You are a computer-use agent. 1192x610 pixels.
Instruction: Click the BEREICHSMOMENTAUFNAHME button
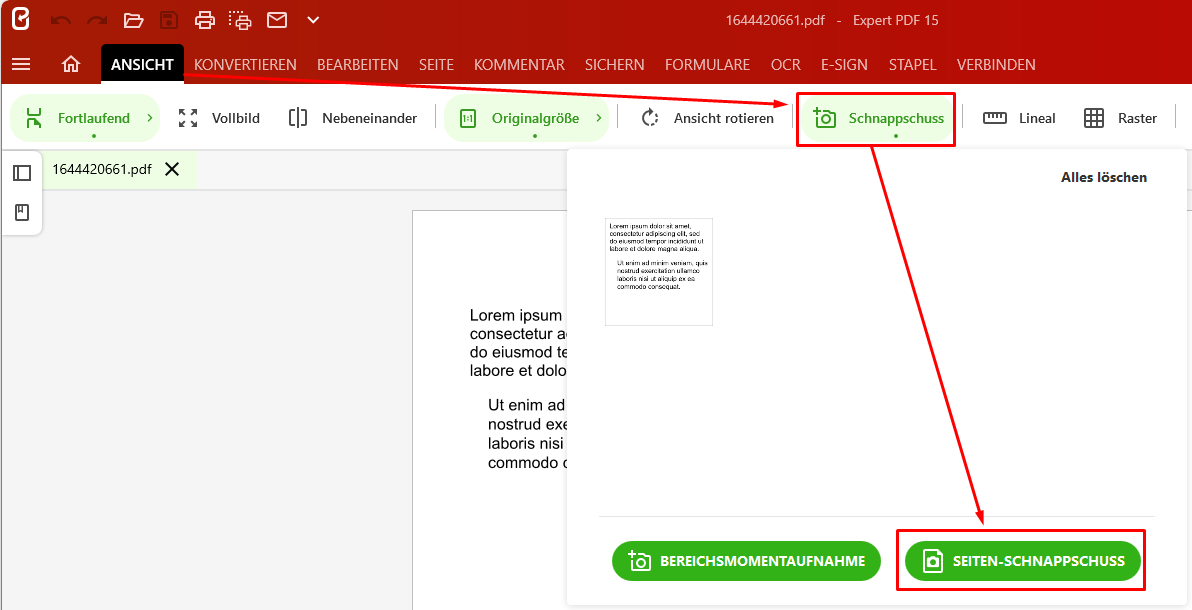point(746,561)
